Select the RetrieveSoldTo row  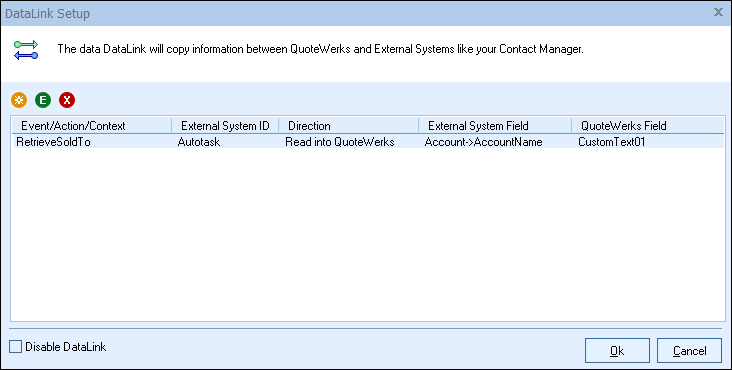point(368,141)
